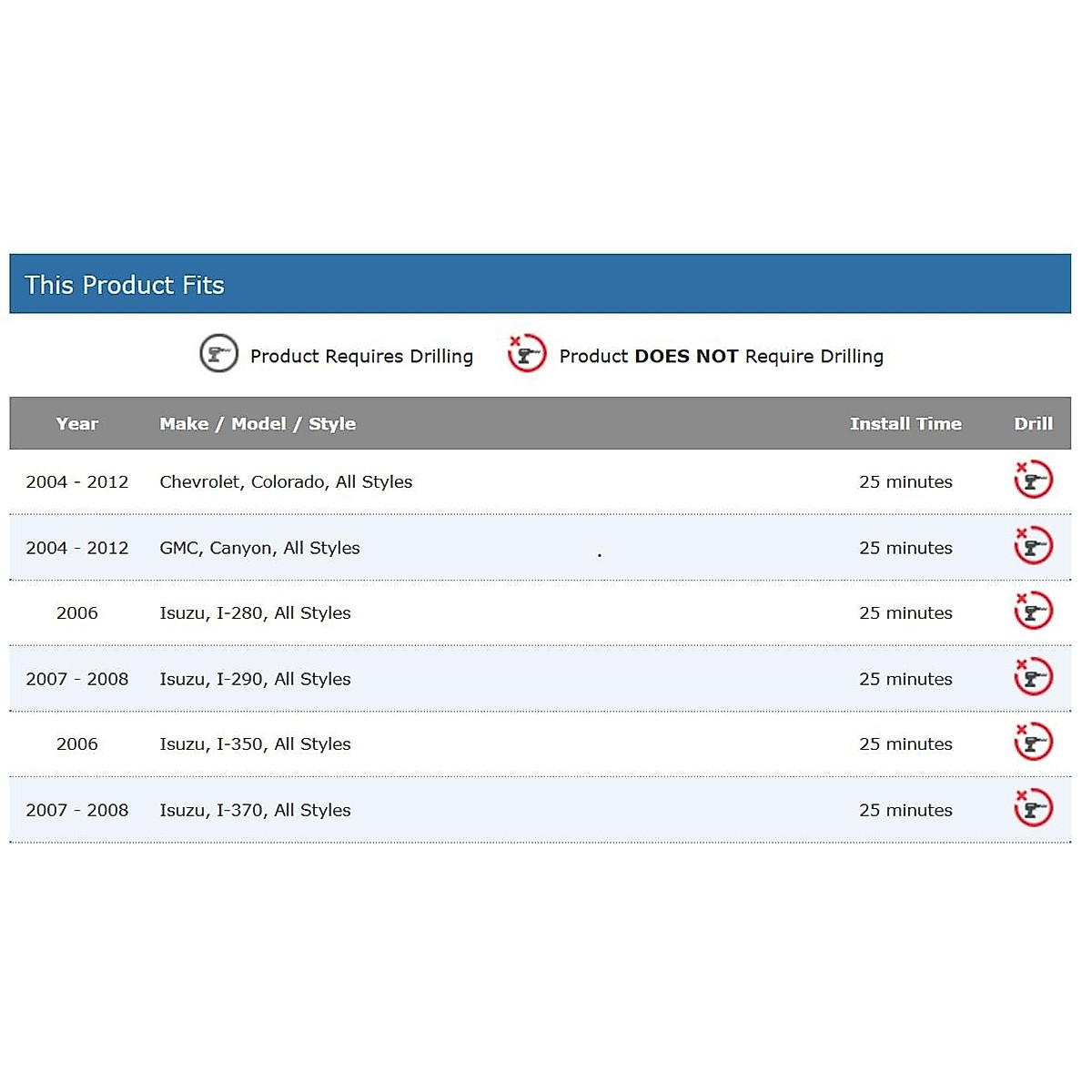This screenshot has height=1092, width=1092.
Task: Click the no-drilling legend icon with red X
Action: [527, 354]
